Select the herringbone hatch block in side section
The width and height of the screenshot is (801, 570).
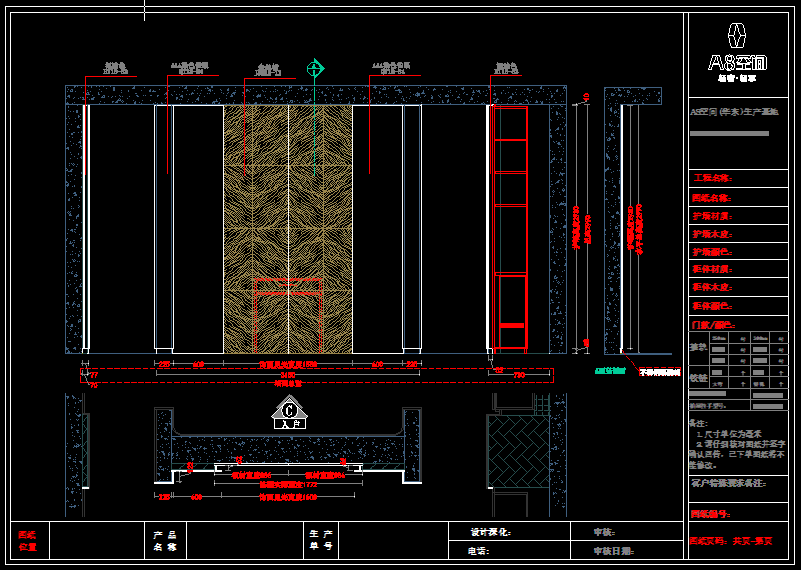click(x=517, y=451)
